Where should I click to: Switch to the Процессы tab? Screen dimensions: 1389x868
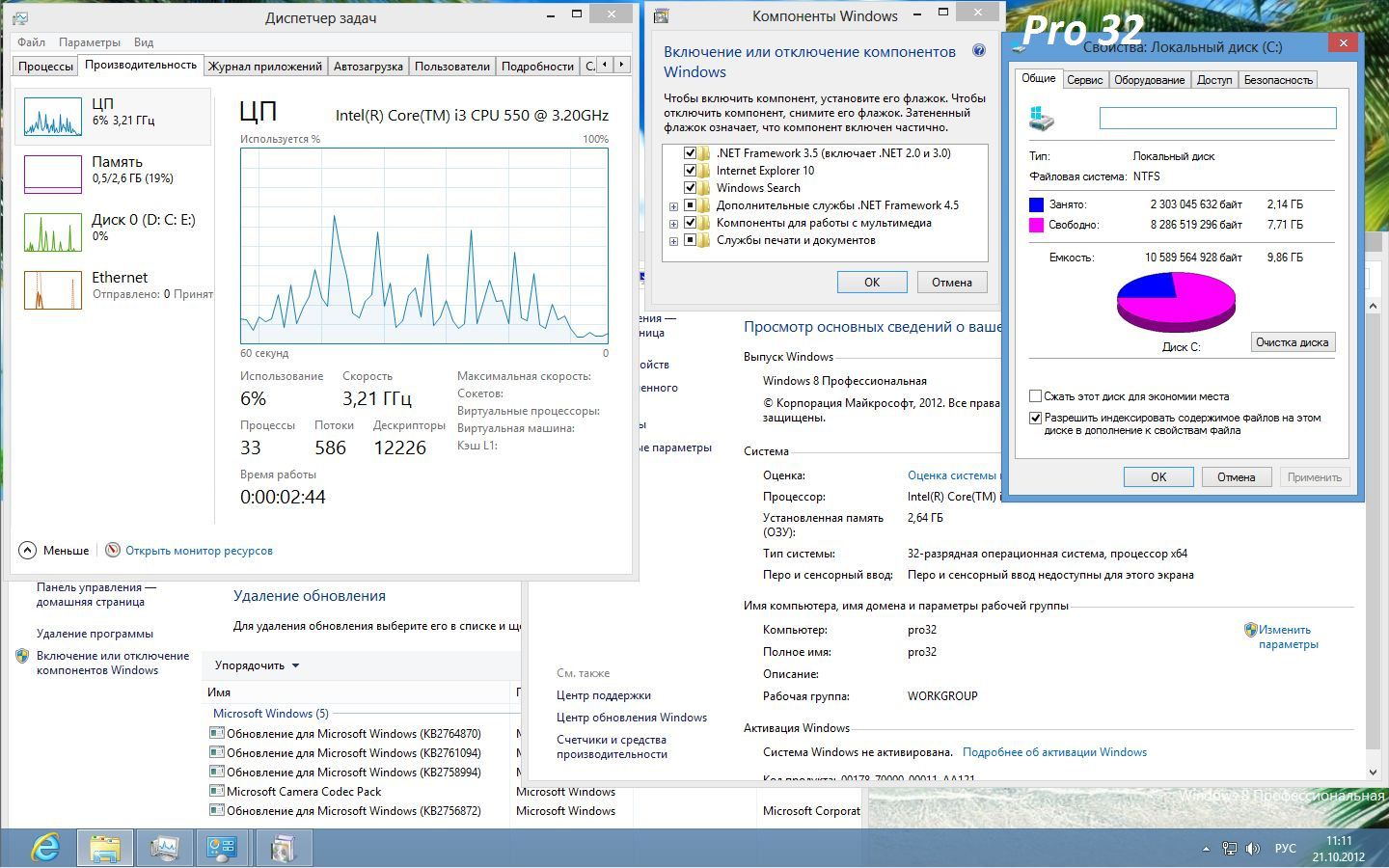[45, 66]
